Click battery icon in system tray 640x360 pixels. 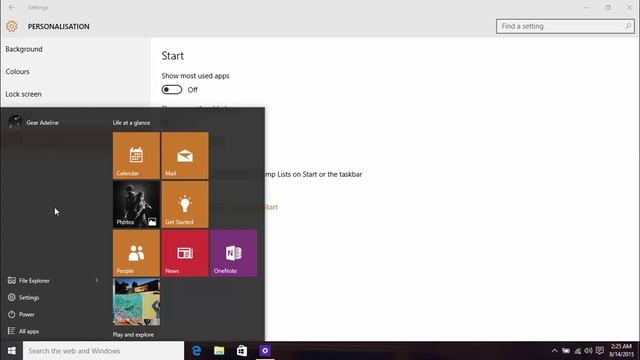[x=566, y=351]
